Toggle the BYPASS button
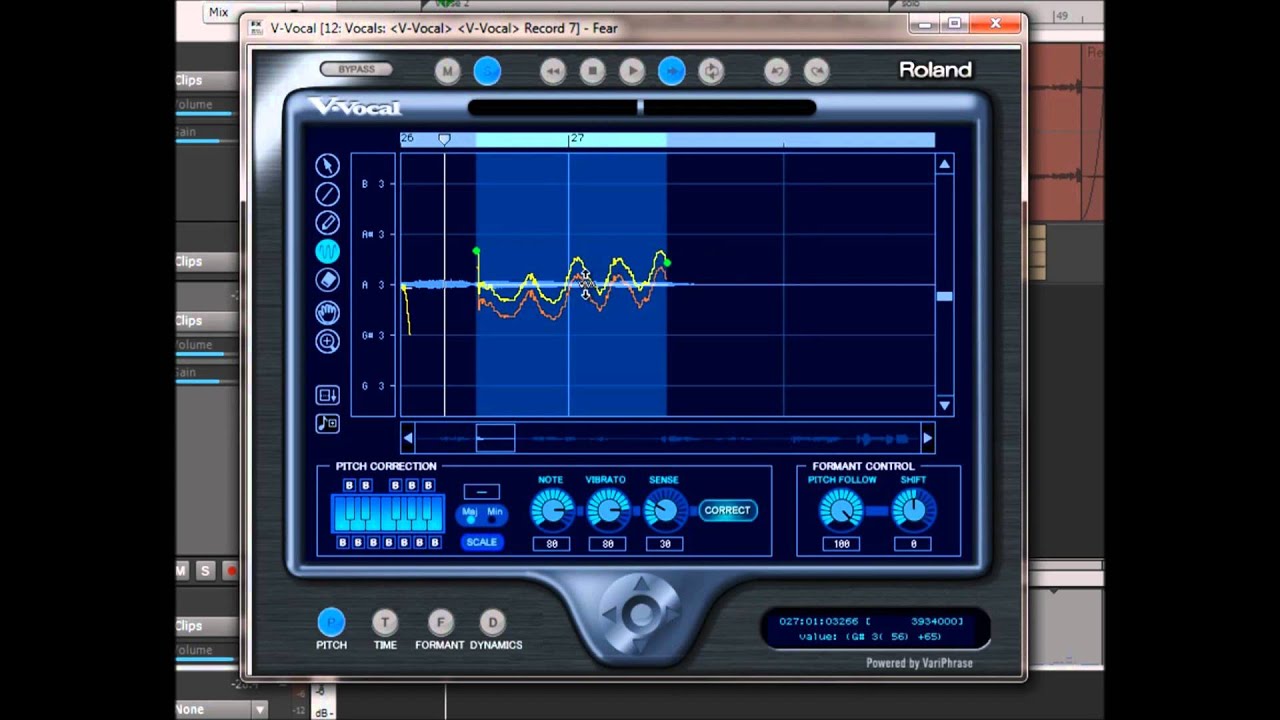 [356, 69]
